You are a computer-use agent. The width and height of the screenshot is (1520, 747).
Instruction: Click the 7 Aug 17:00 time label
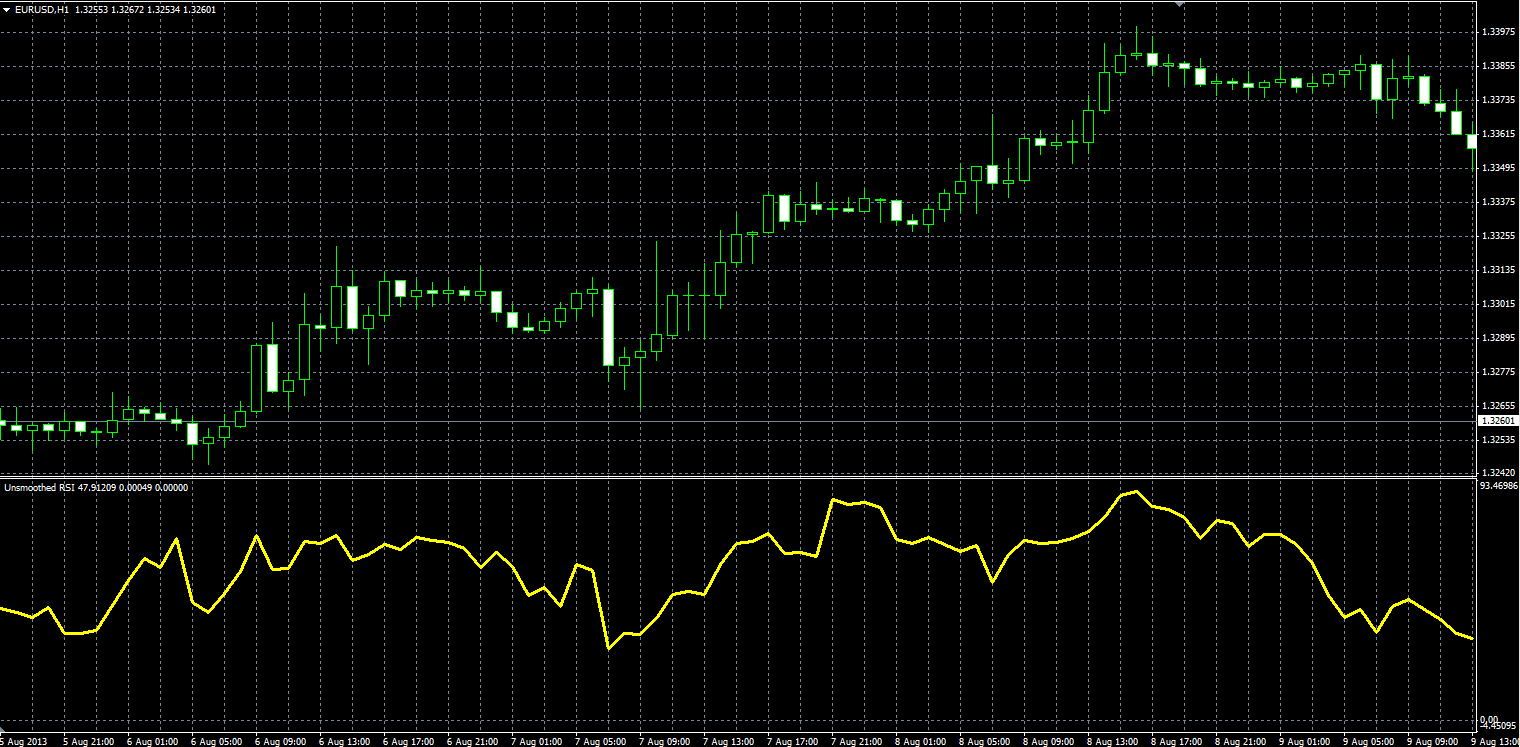click(792, 741)
